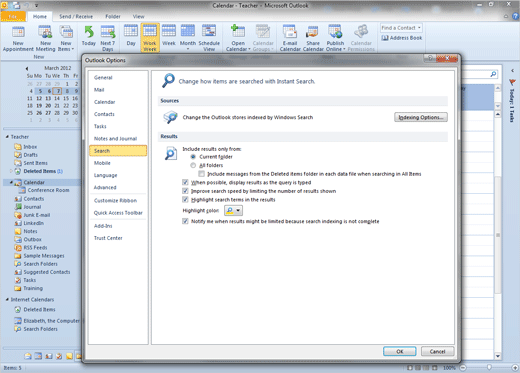Select Customize Ribbon category
The width and height of the screenshot is (520, 373).
click(x=118, y=200)
